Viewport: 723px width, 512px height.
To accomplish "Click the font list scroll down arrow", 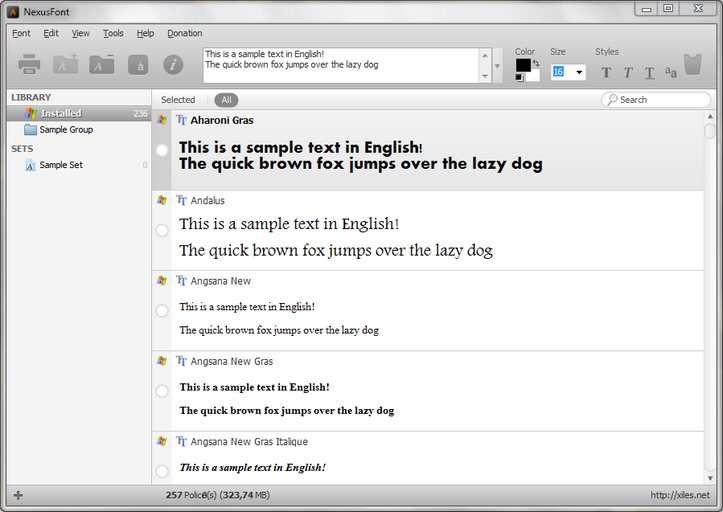I will (710, 478).
